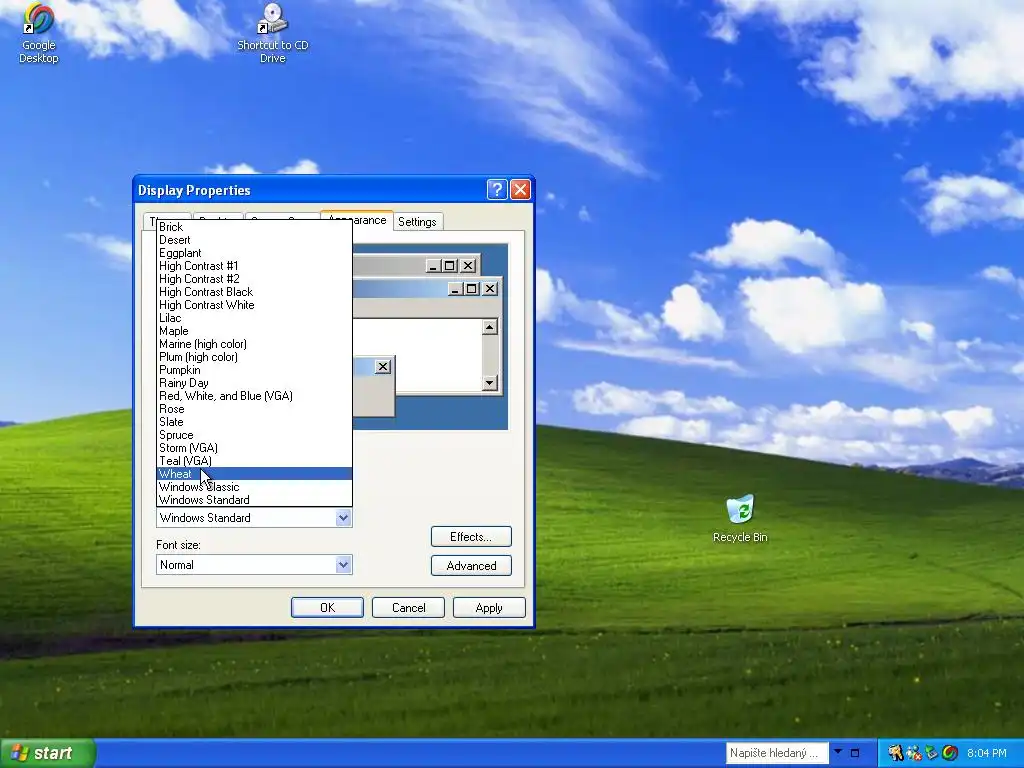Open the Start menu
This screenshot has width=1024, height=768.
(x=48, y=753)
